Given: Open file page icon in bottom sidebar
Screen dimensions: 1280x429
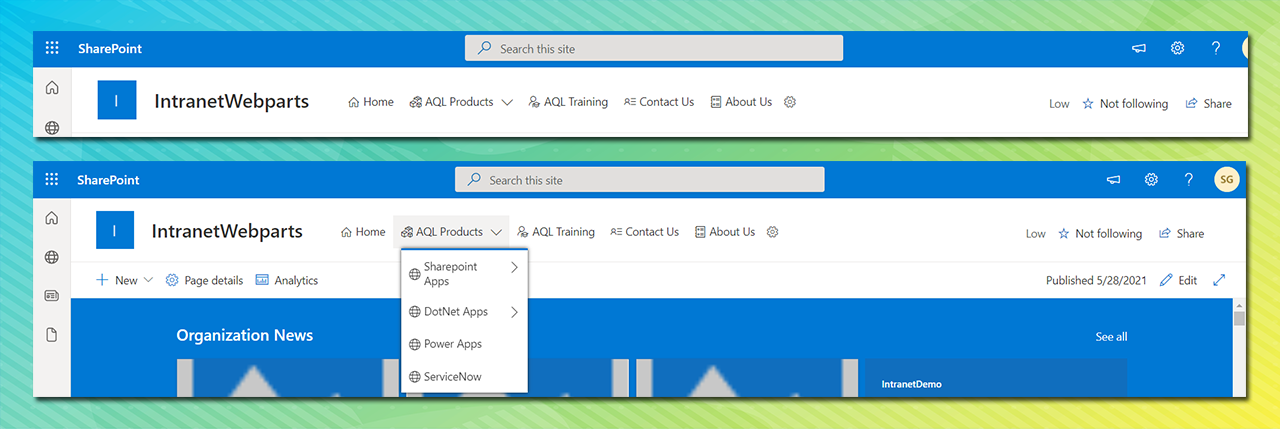Looking at the screenshot, I should 52,335.
